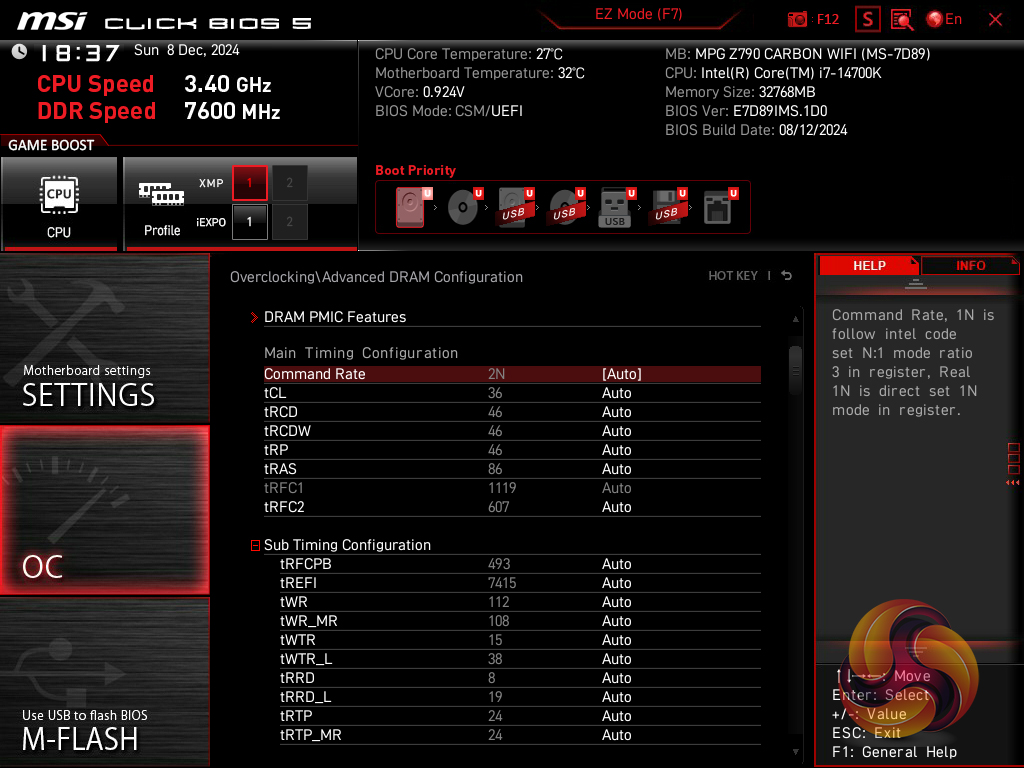Open the HOT KEY menu

pyautogui.click(x=733, y=276)
